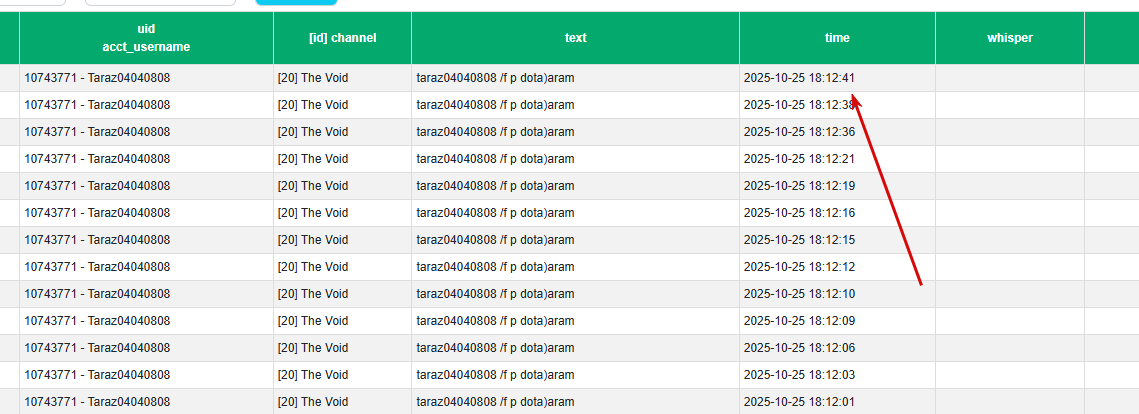Click the timestamp 2025-10-25 18:12:09

(799, 321)
